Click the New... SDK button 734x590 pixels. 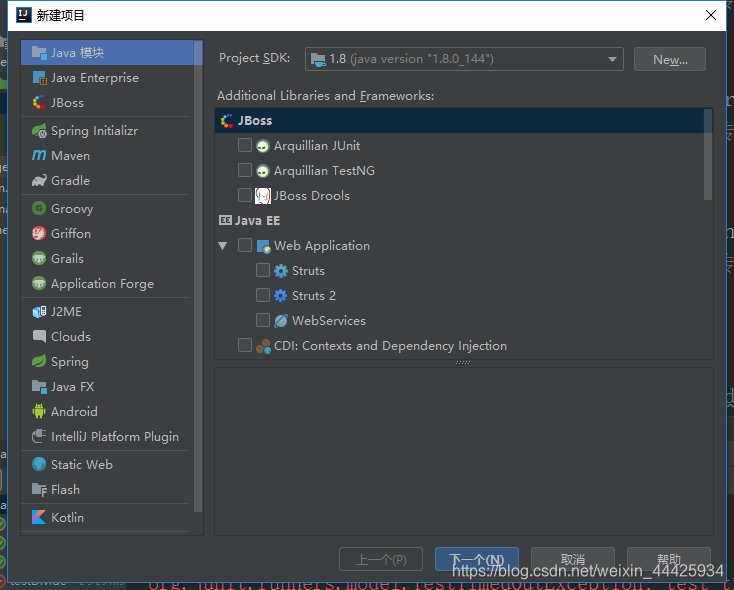pos(670,59)
